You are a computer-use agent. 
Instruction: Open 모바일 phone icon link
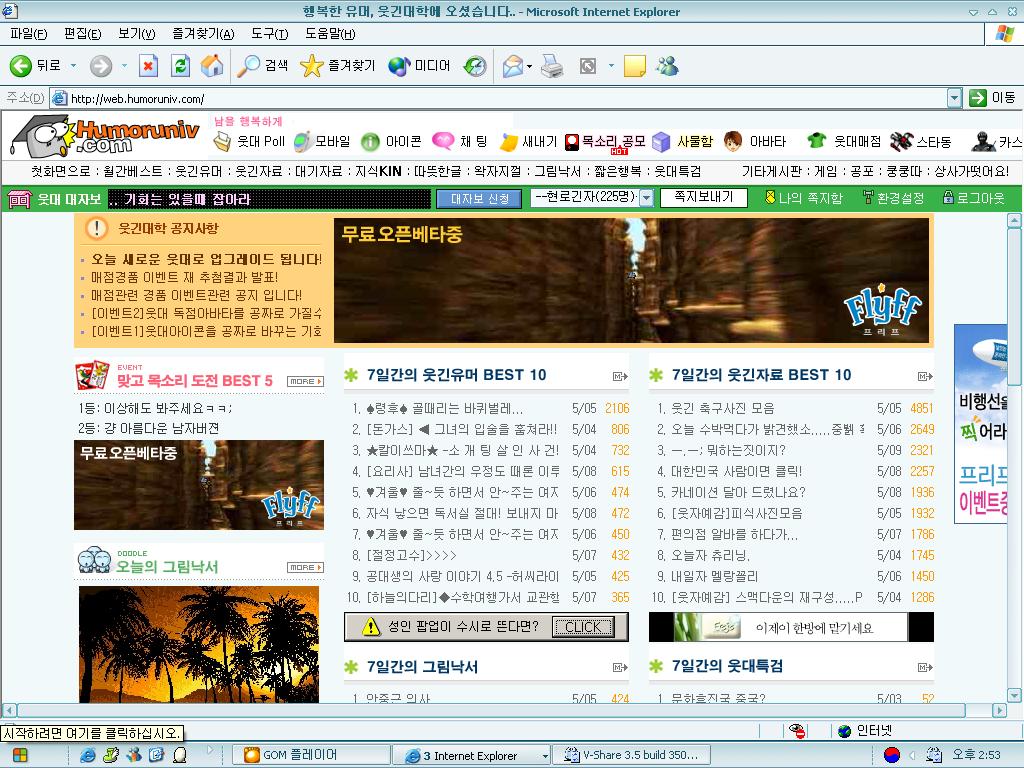[322, 141]
